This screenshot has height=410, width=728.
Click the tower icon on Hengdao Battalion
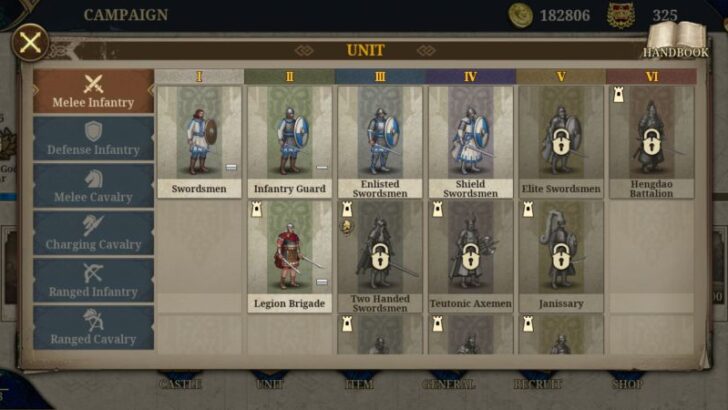coord(618,95)
